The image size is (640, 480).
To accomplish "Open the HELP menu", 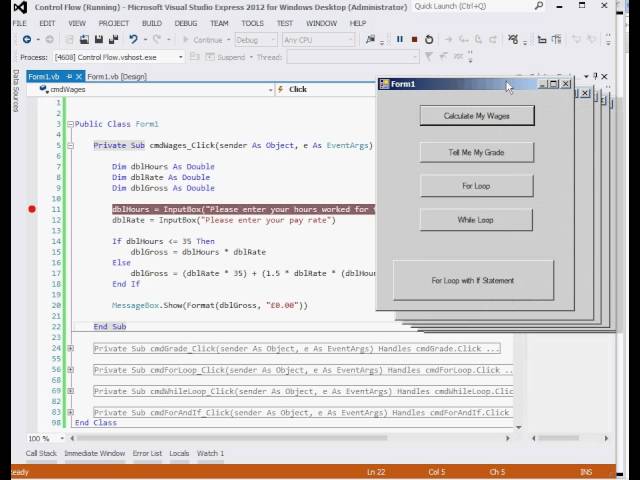I will (x=358, y=23).
